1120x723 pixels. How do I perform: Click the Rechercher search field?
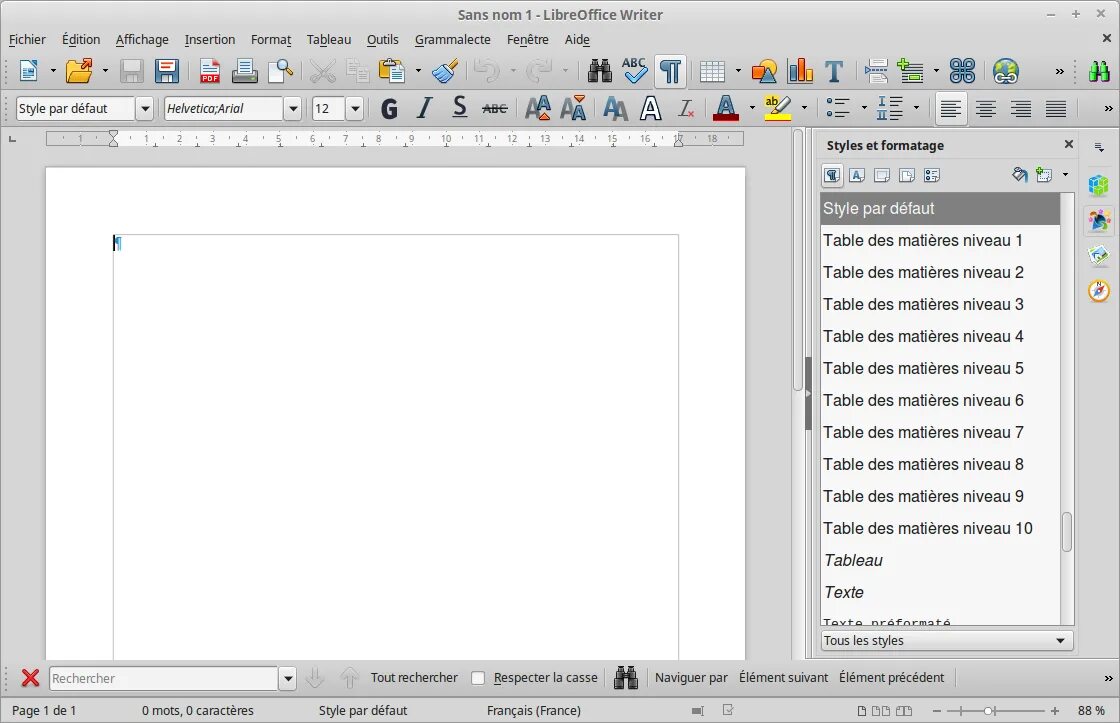164,678
